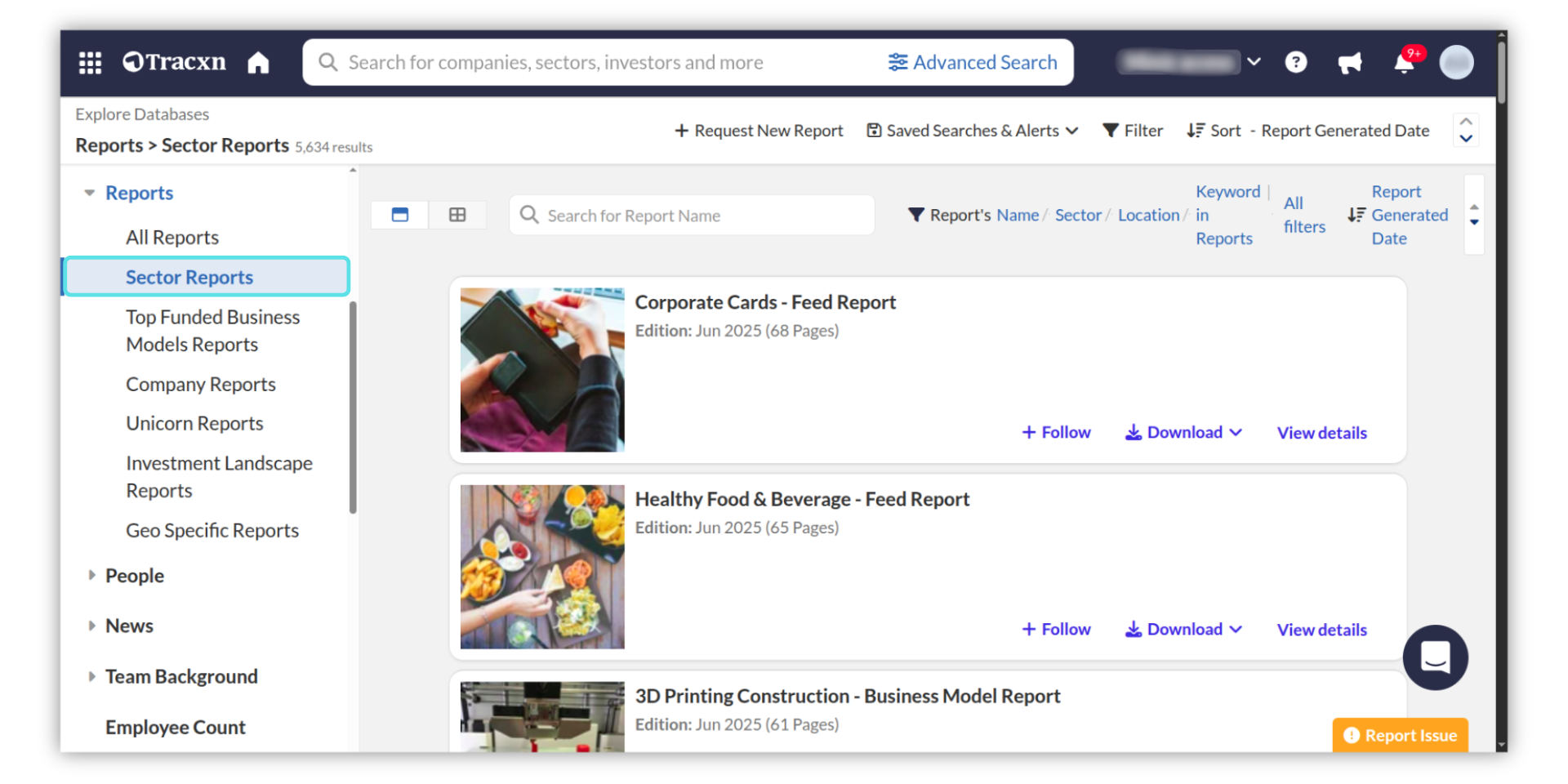Go to the Tracxn home icon
The height and width of the screenshot is (784, 1568).
pos(258,63)
